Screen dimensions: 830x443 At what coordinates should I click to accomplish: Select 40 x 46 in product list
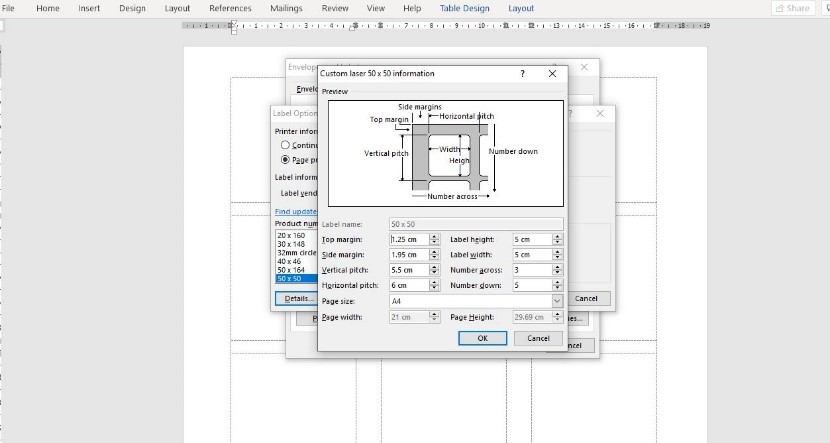(x=296, y=261)
